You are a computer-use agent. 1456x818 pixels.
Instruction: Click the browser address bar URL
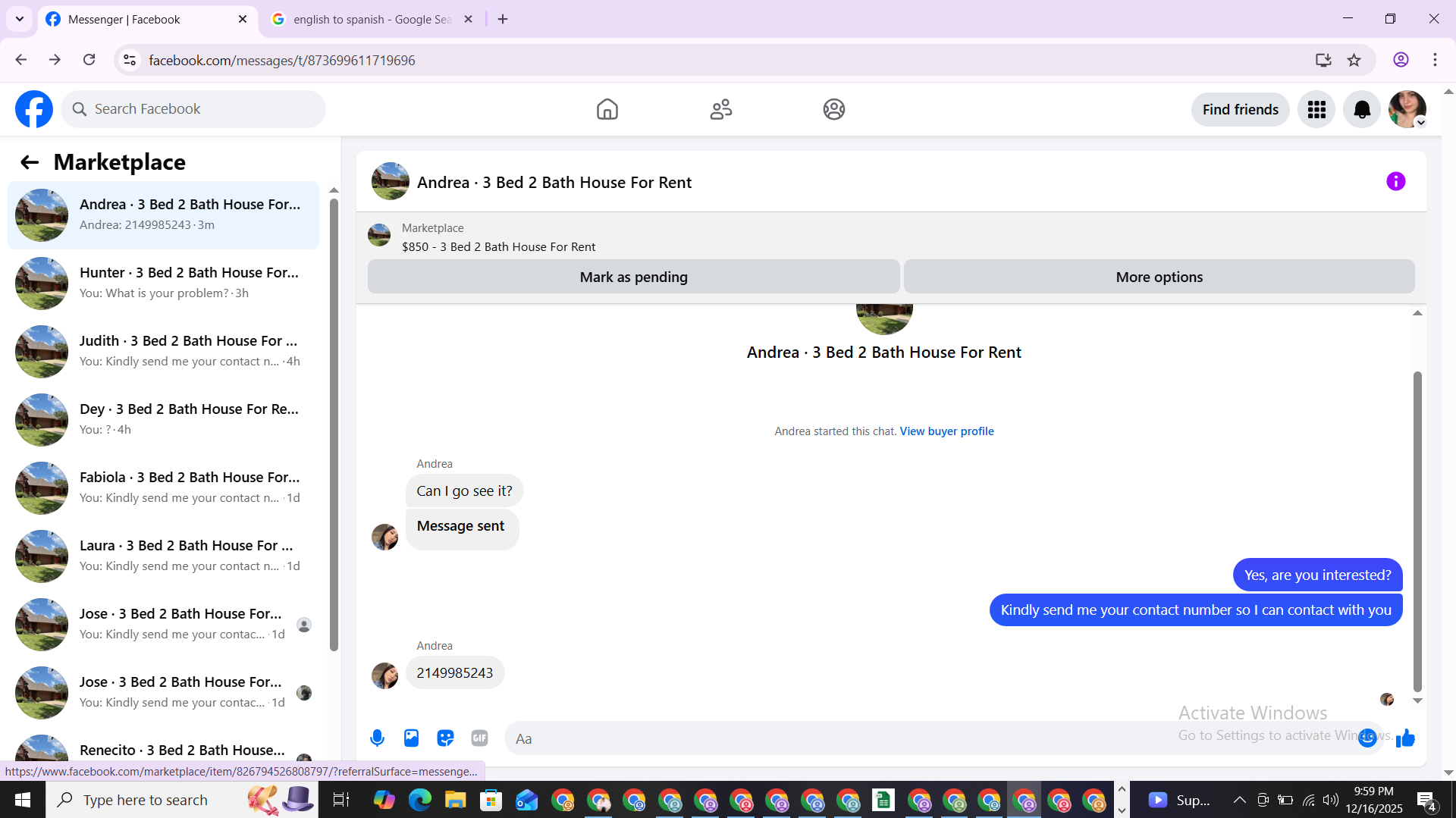pos(281,60)
